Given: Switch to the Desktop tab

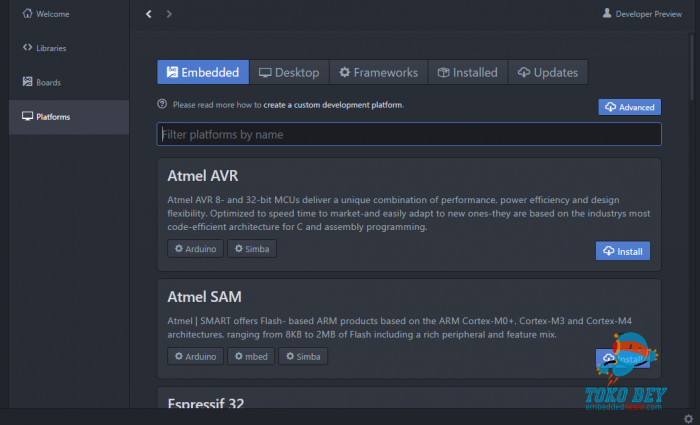Looking at the screenshot, I should point(289,72).
